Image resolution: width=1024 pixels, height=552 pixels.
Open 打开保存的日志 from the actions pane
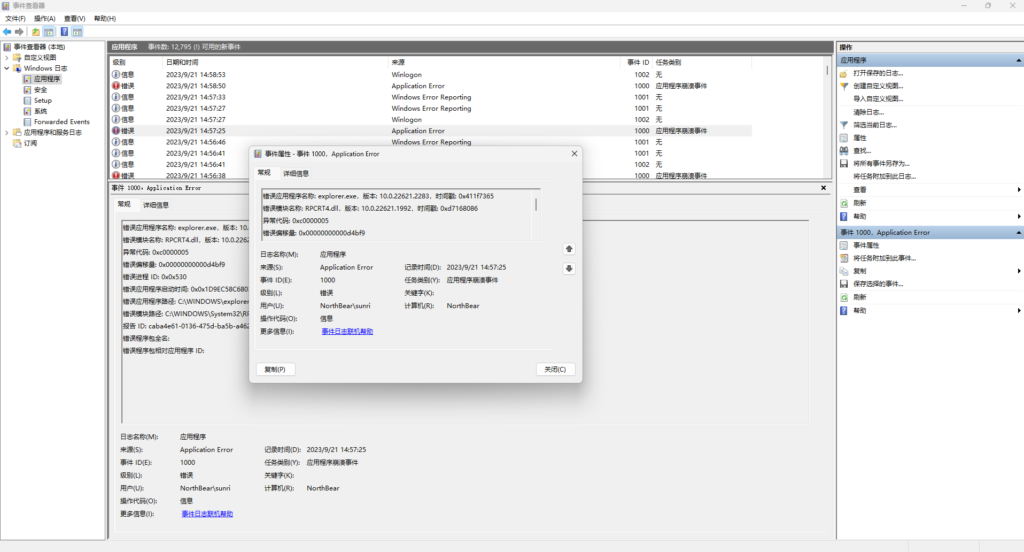pos(878,74)
